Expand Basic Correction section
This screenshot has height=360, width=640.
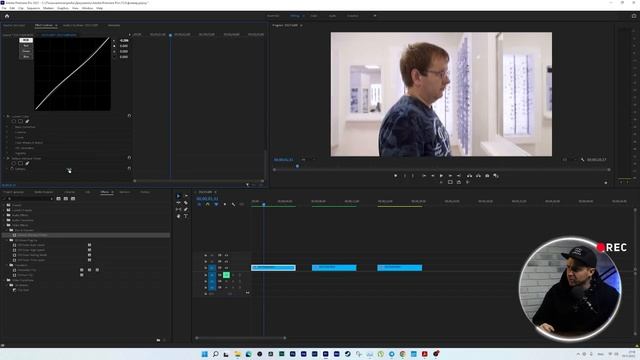pos(7,127)
